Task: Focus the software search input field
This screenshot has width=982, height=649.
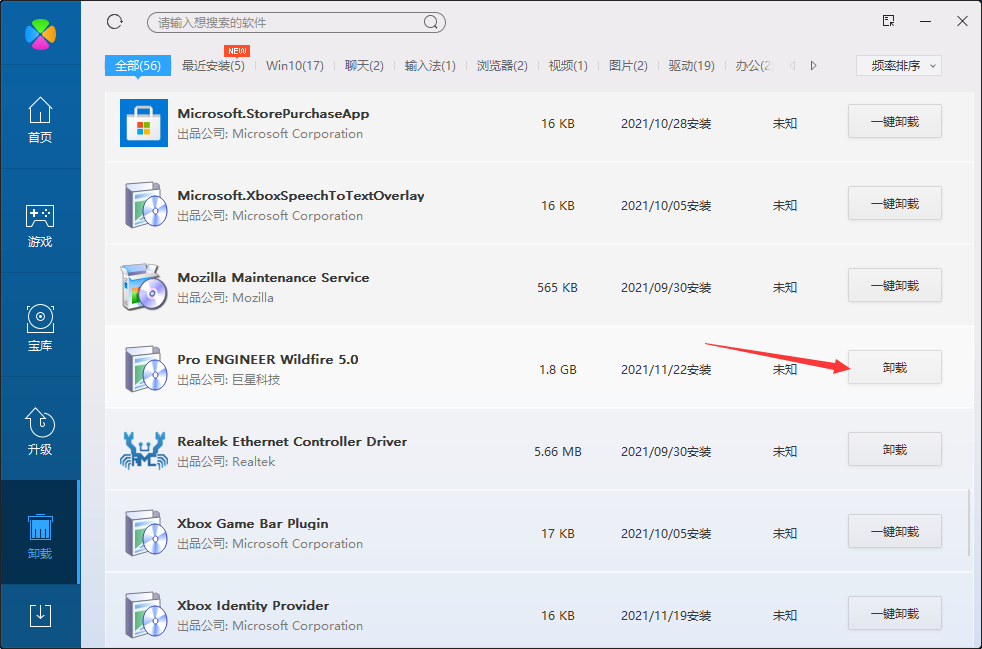Action: [x=285, y=22]
